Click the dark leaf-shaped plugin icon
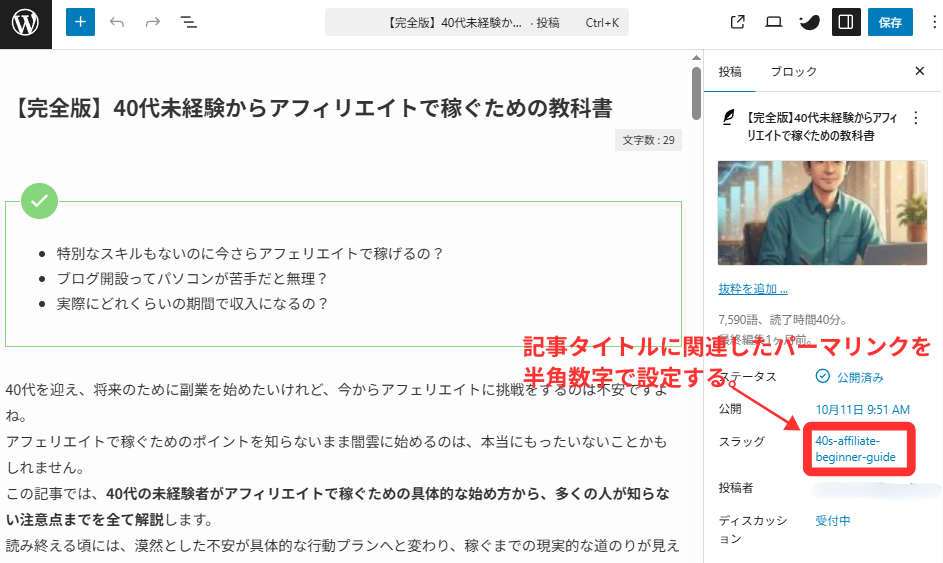This screenshot has height=563, width=943. coord(809,22)
